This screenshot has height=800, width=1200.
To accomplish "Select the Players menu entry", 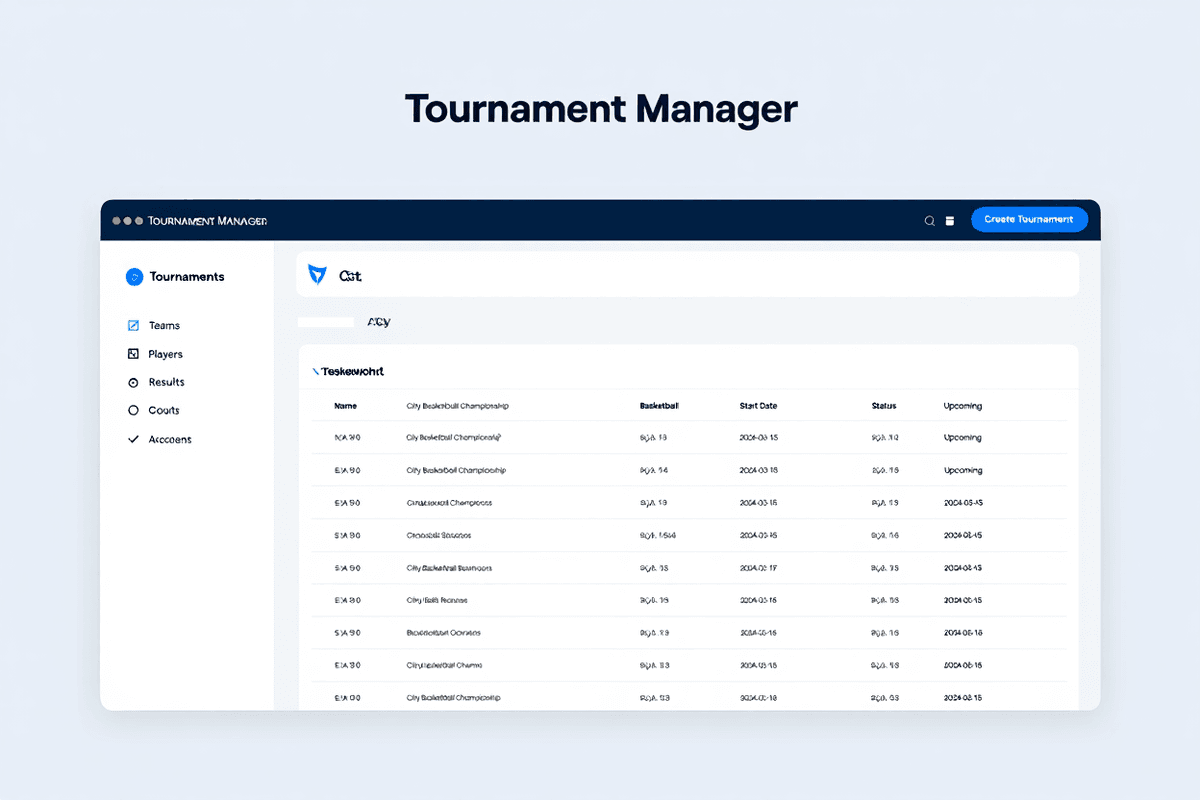I will [167, 353].
